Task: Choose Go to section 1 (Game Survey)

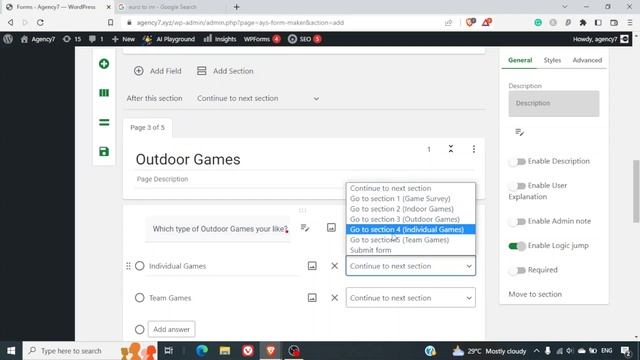Action: pyautogui.click(x=411, y=199)
